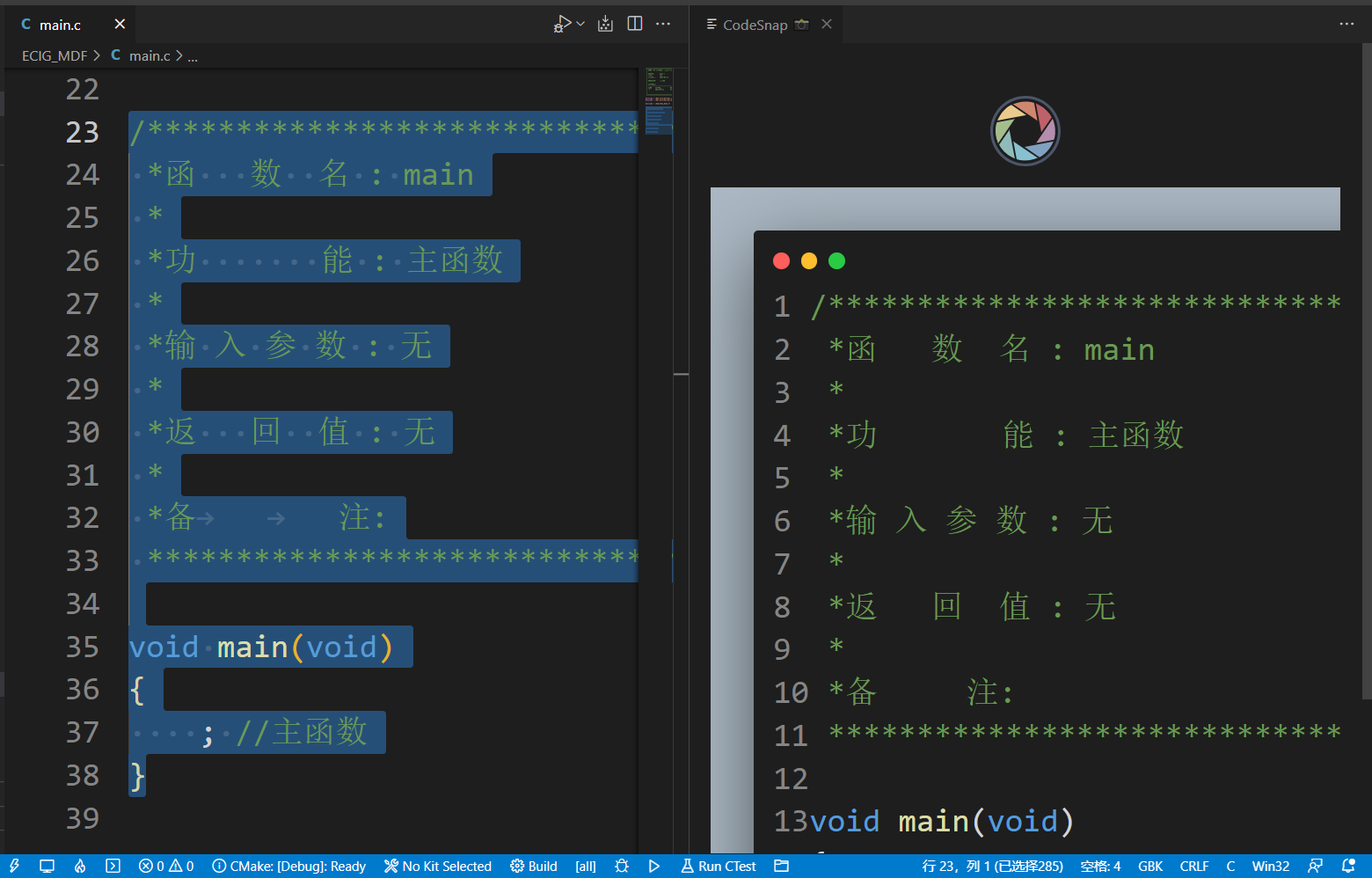This screenshot has height=878, width=1372.
Task: Click the ';//主函数' line in editor
Action: click(283, 732)
